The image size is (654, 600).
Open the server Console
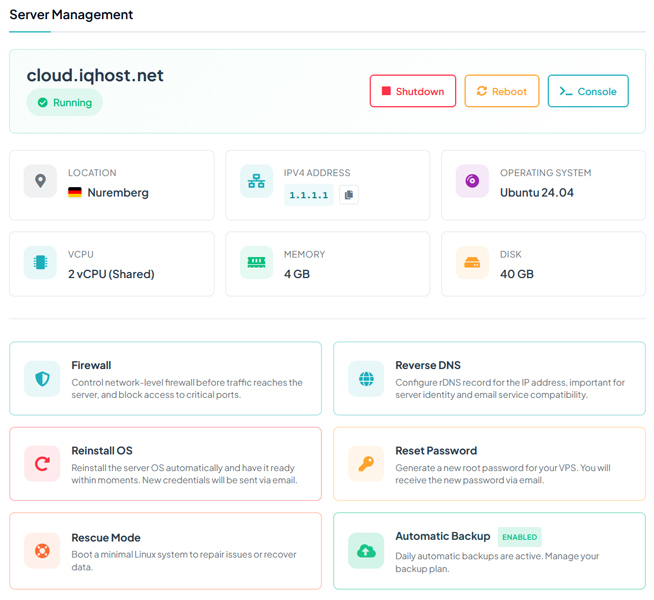[x=588, y=91]
